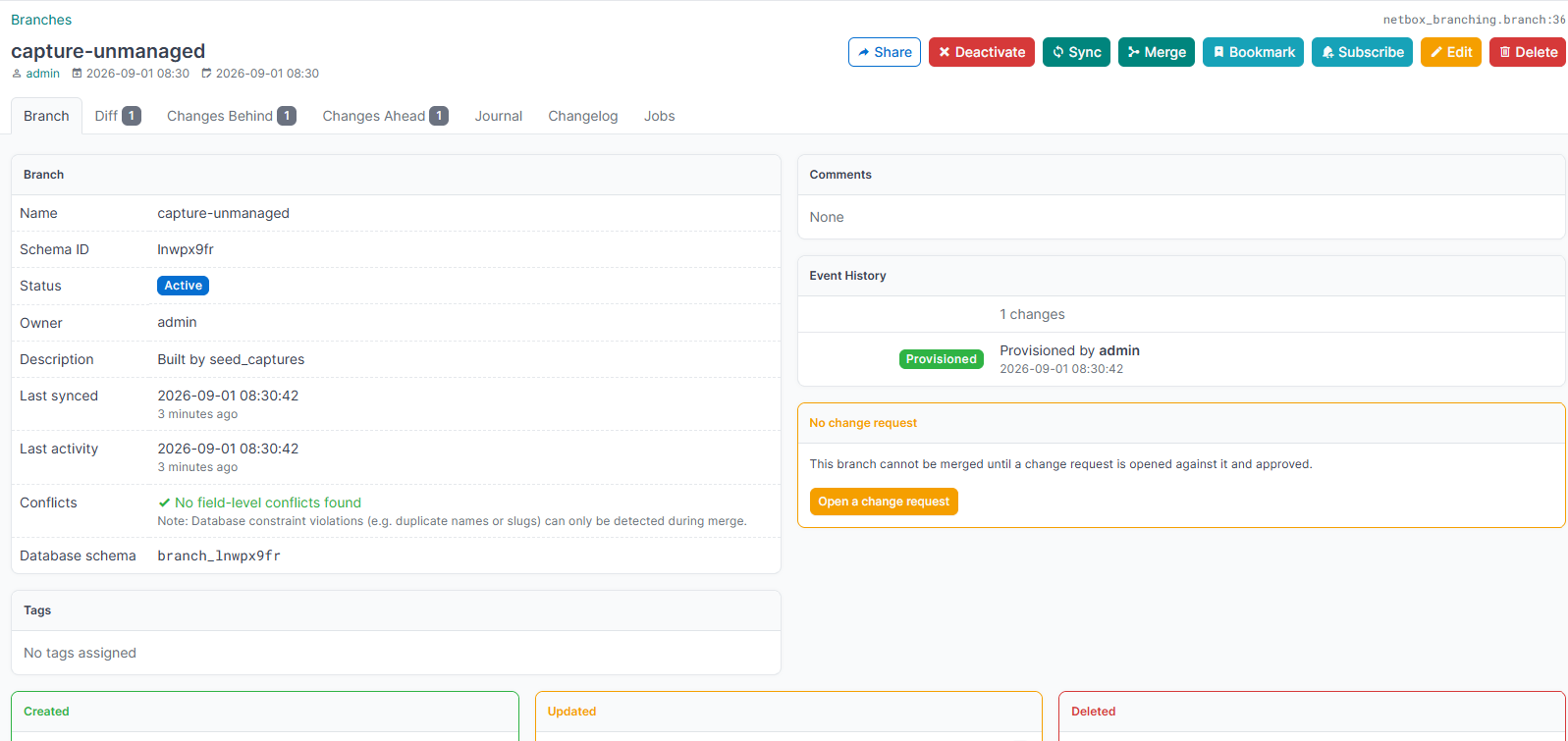Open the Journal tab
1568x741 pixels.
tap(499, 116)
